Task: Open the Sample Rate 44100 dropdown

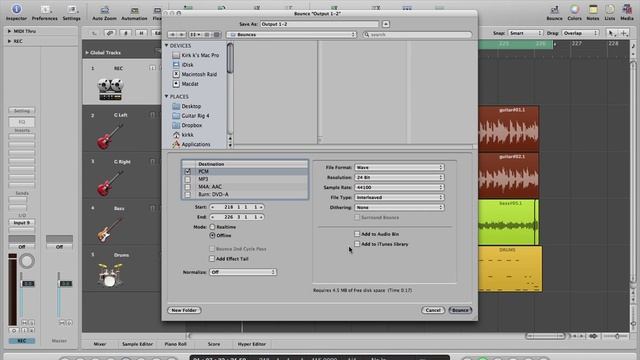Action: click(399, 187)
